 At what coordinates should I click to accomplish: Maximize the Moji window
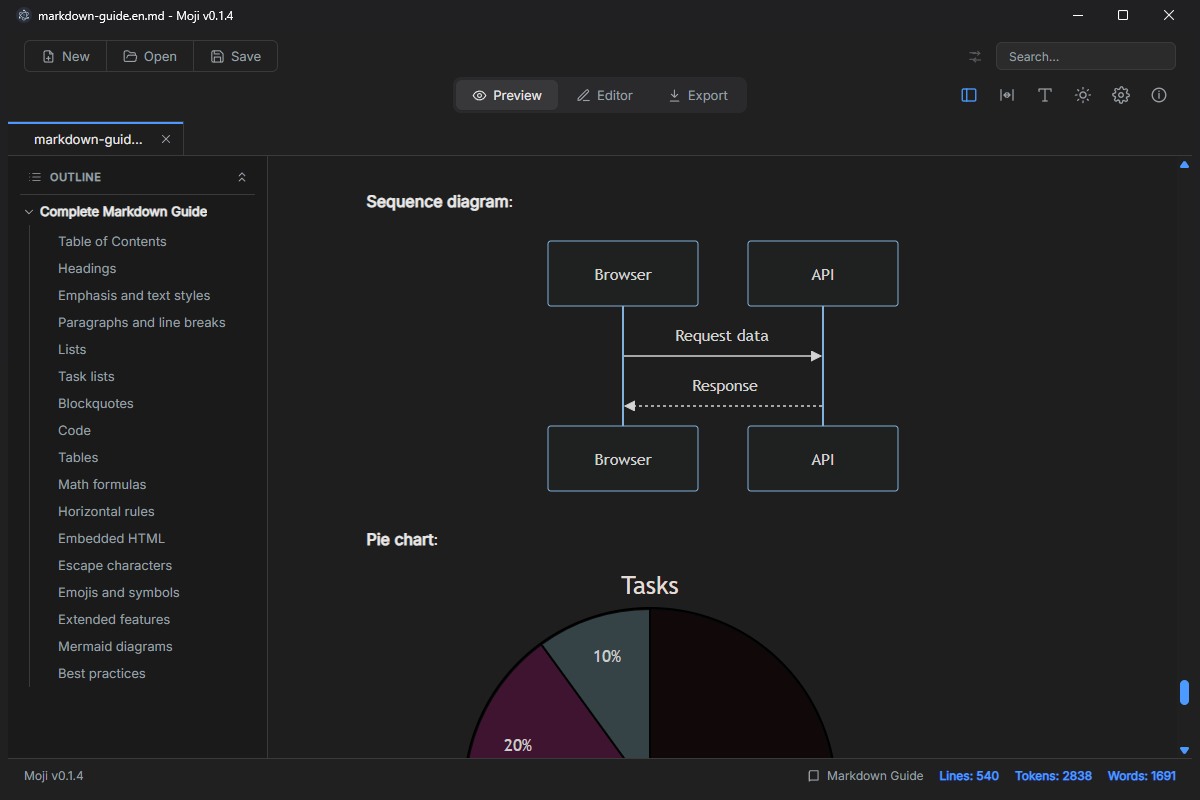(x=1123, y=15)
